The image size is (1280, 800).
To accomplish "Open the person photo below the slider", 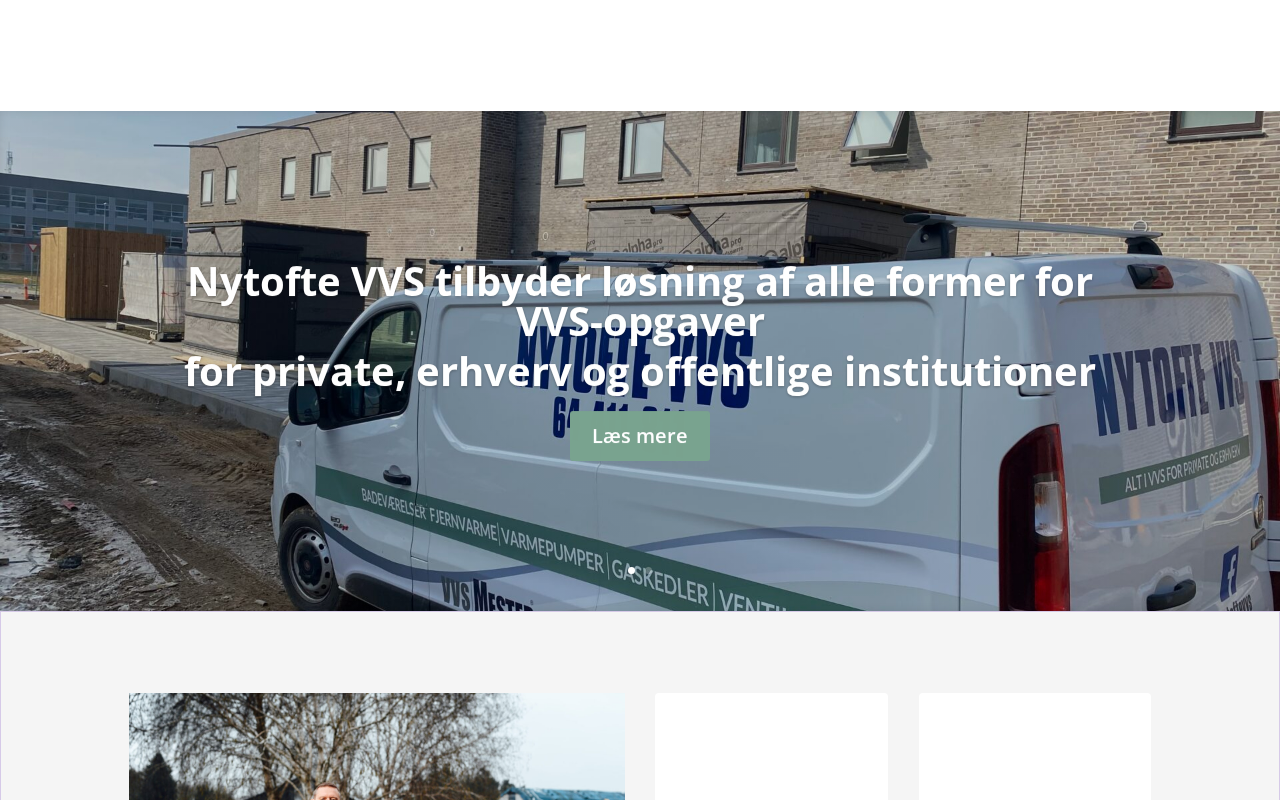I will click(x=377, y=746).
